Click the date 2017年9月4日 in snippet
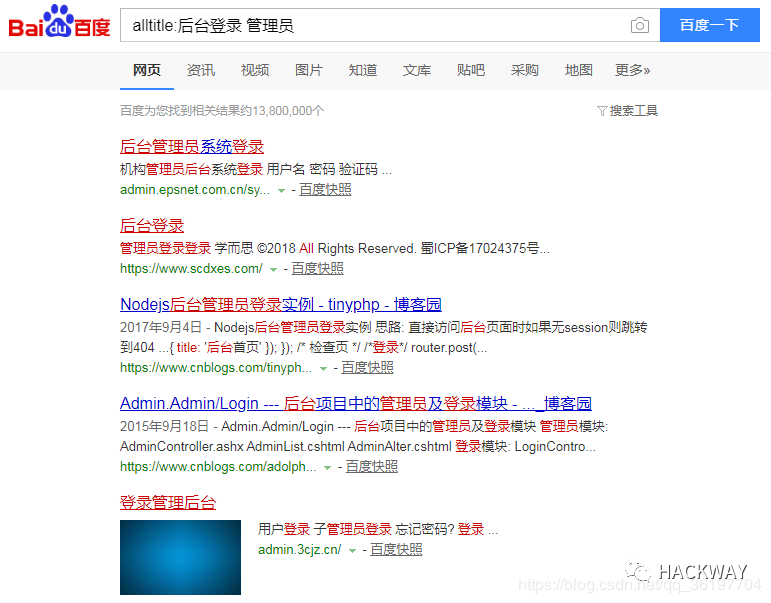771x603 pixels. [161, 328]
